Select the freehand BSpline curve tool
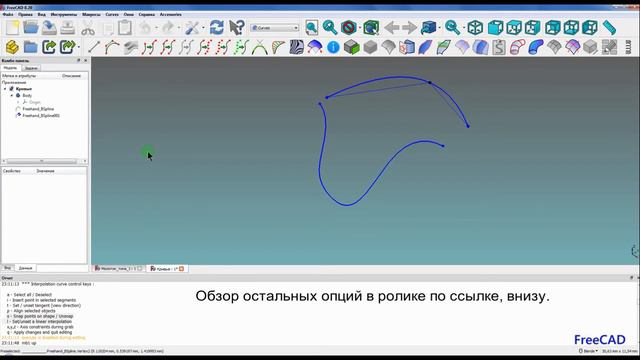Image resolution: width=640 pixels, height=360 pixels. pyautogui.click(x=112, y=47)
